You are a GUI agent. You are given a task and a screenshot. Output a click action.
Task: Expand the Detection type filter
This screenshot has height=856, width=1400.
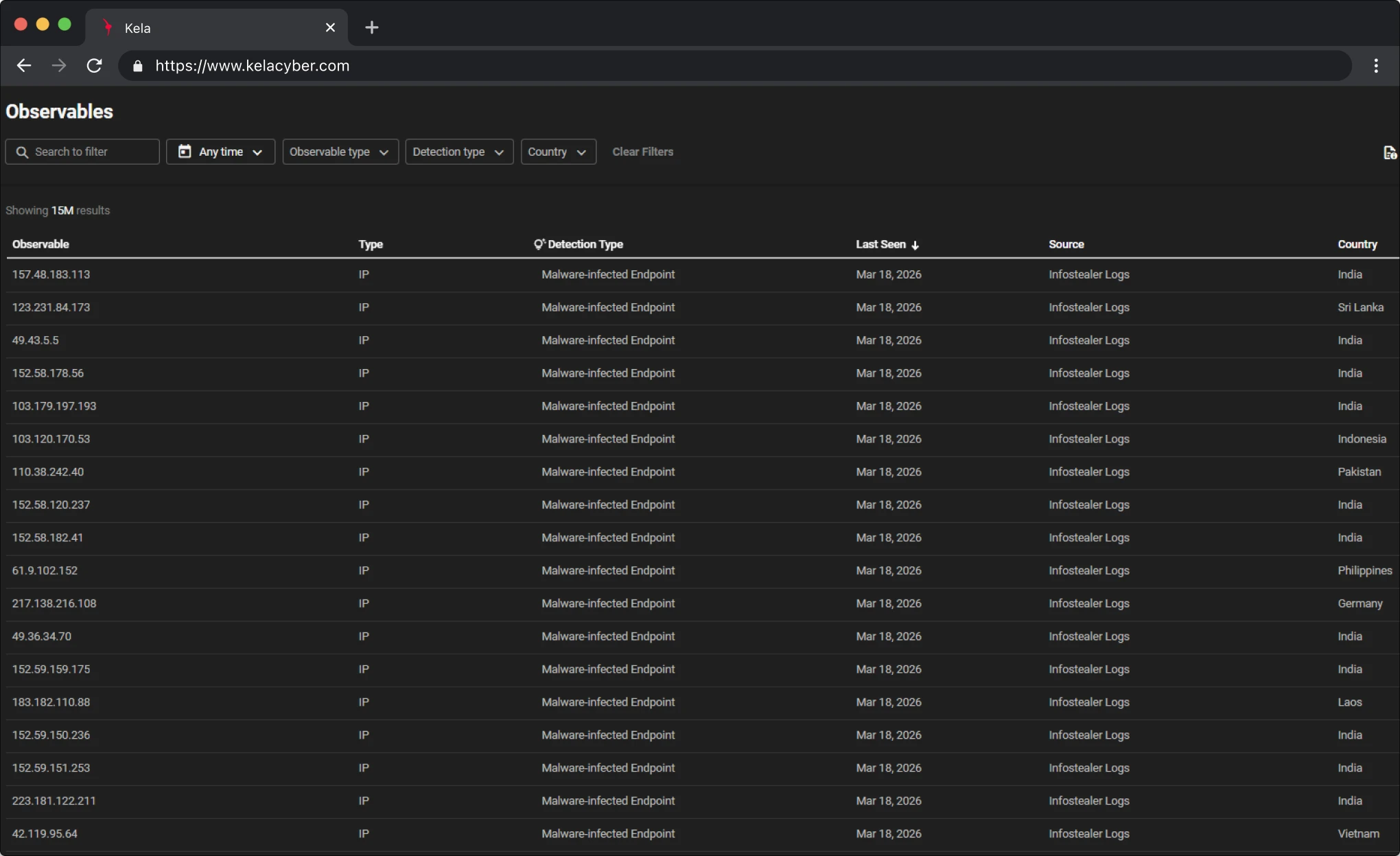[x=459, y=152]
